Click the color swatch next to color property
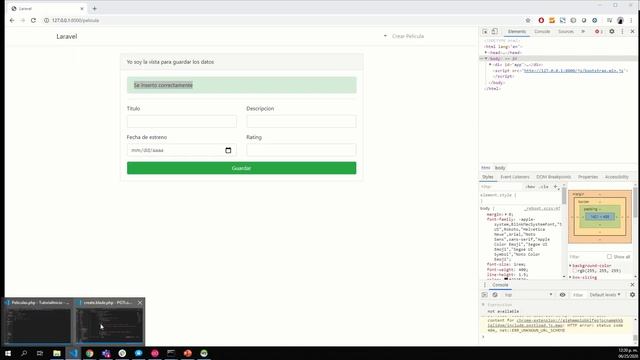 (506, 279)
